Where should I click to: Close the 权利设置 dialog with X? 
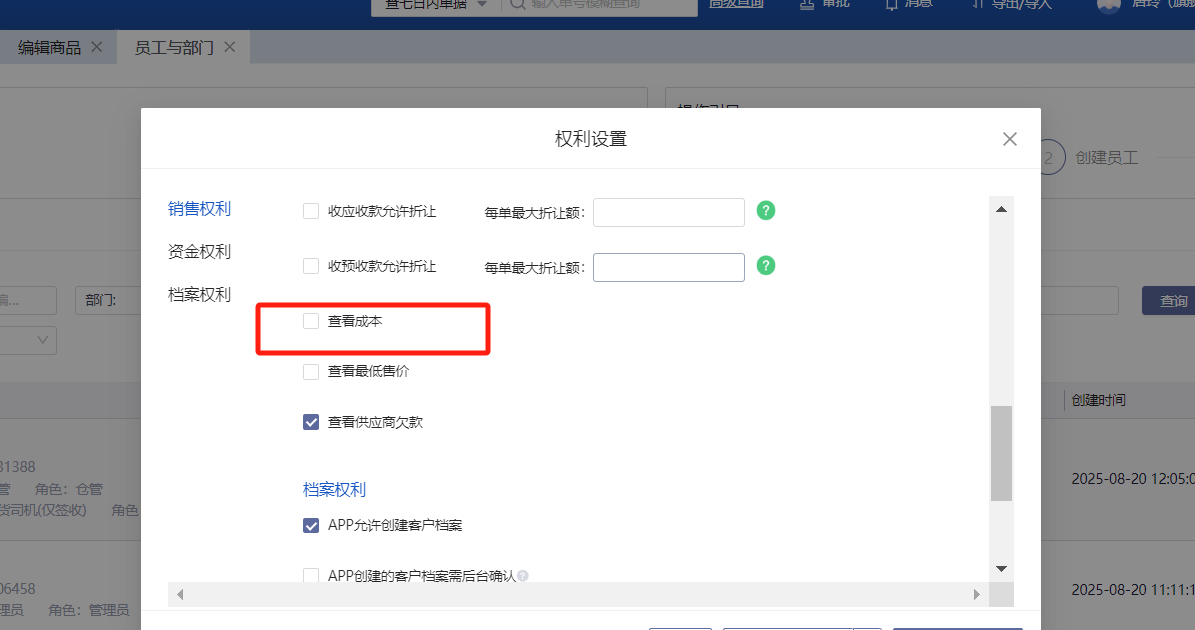(x=1010, y=139)
